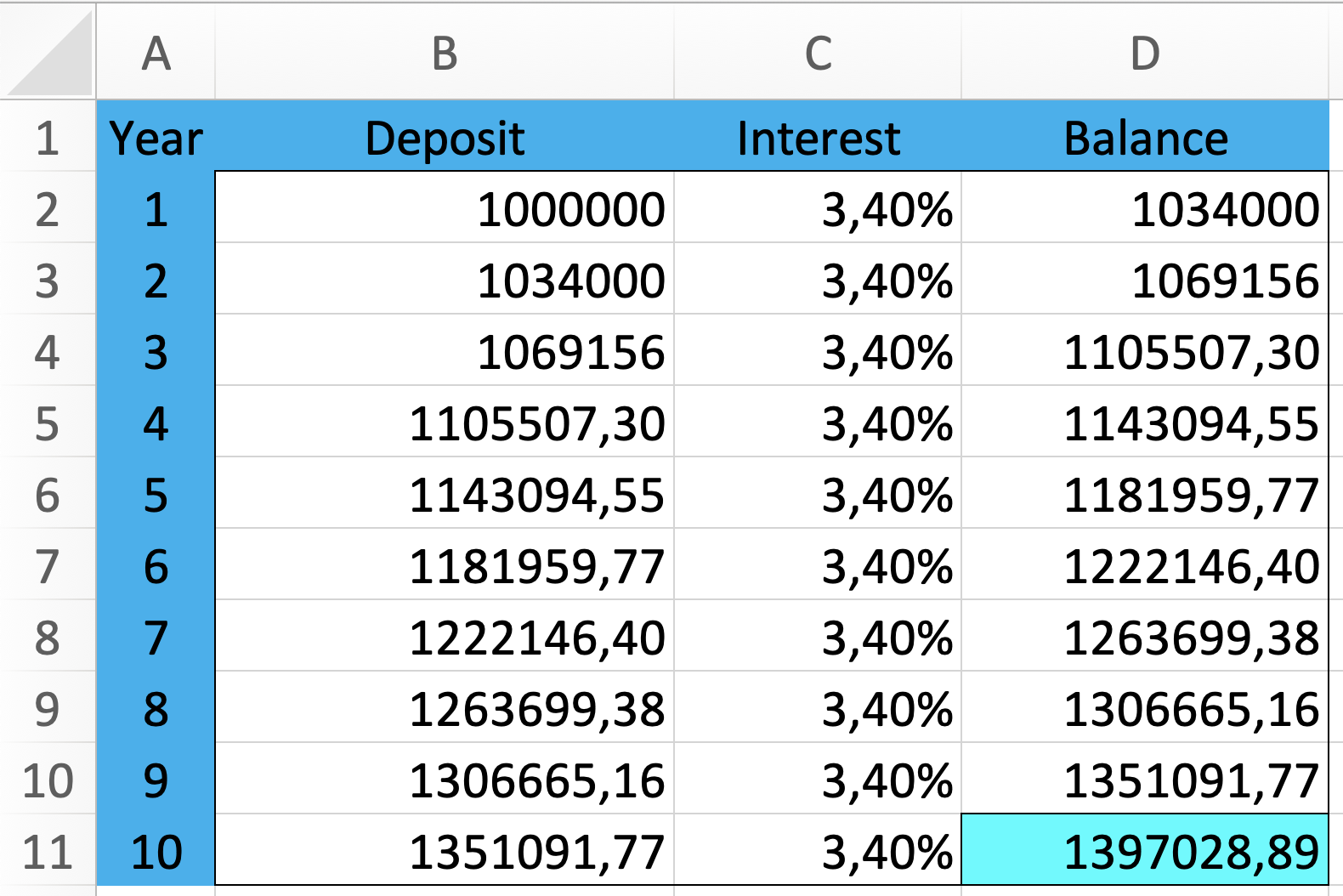Select Interest cell in Year 10 row
1343x896 pixels.
tap(818, 850)
